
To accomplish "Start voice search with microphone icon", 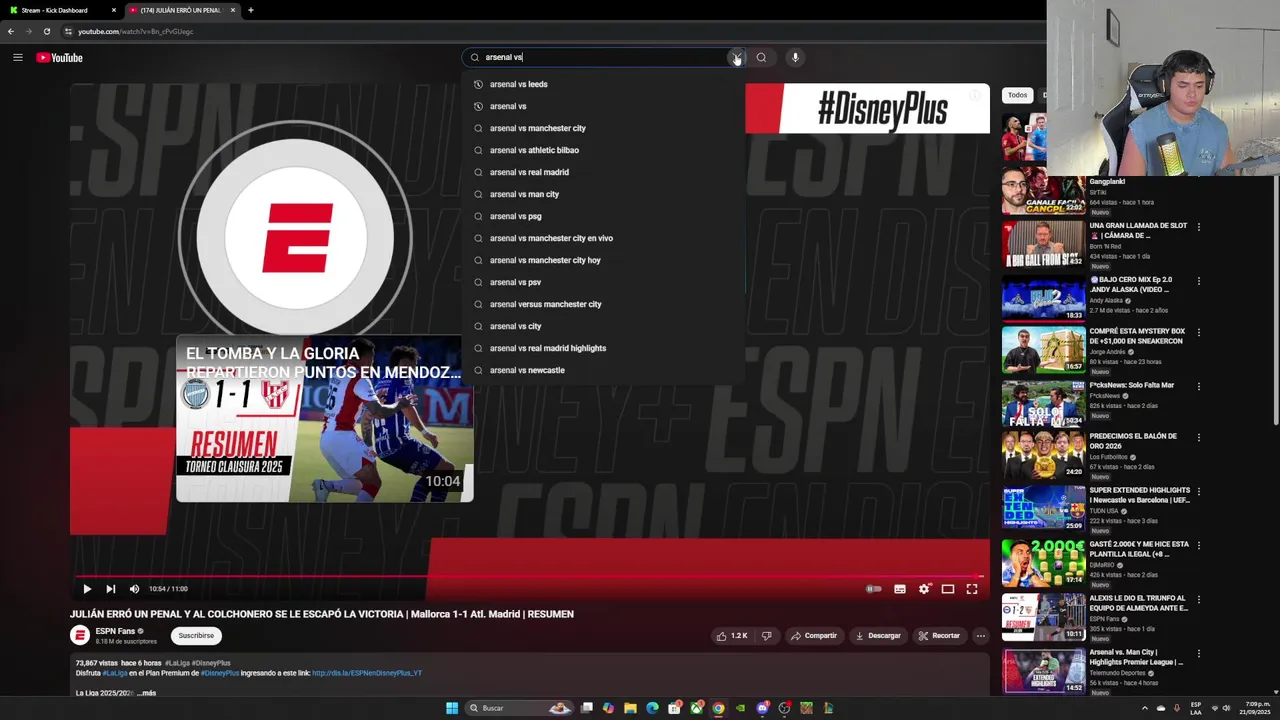I will click(x=795, y=57).
